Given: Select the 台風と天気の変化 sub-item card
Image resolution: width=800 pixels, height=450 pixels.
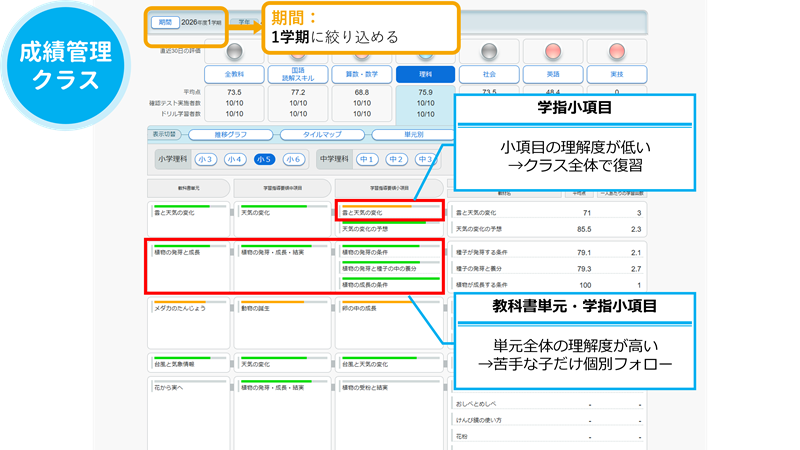Looking at the screenshot, I should click(x=389, y=363).
